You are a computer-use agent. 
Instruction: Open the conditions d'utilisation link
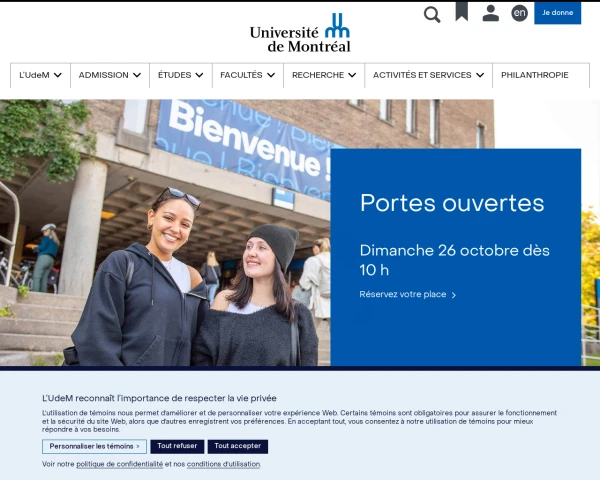point(223,464)
